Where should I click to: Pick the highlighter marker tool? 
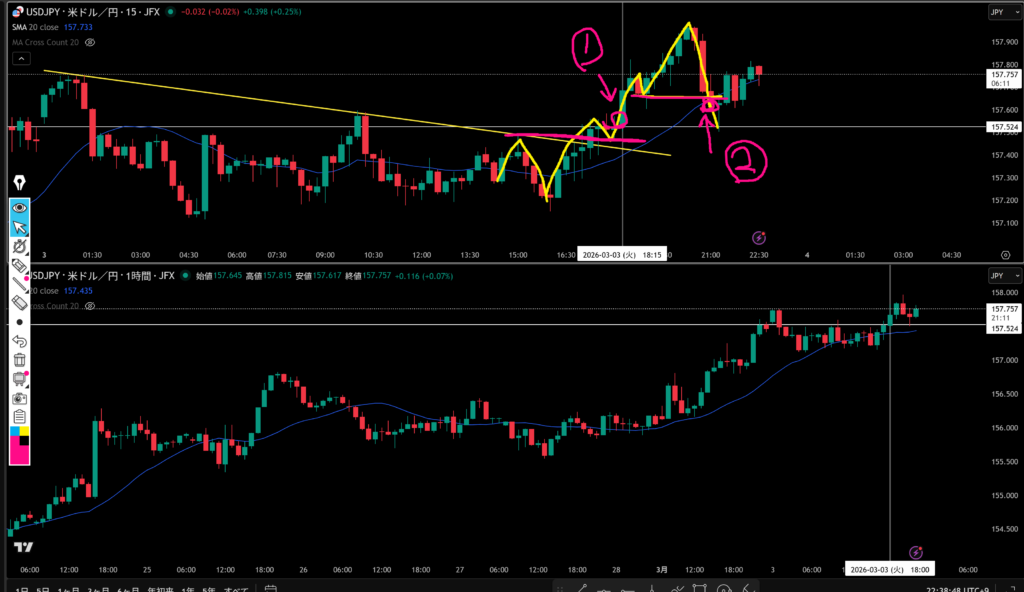click(19, 265)
